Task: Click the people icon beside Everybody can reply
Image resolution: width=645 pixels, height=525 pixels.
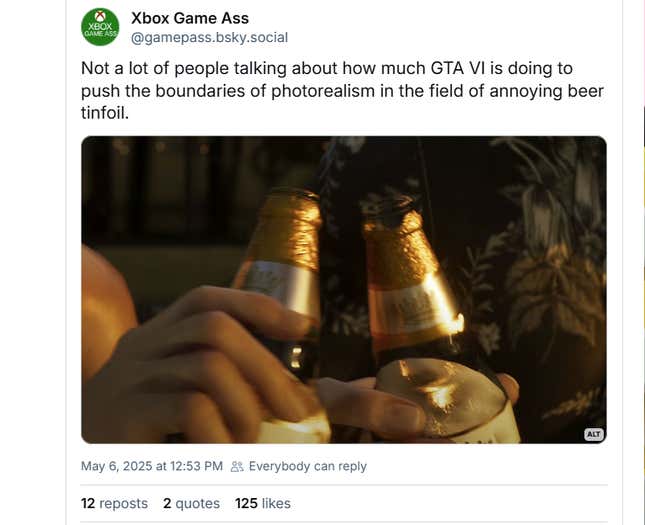Action: coord(237,466)
